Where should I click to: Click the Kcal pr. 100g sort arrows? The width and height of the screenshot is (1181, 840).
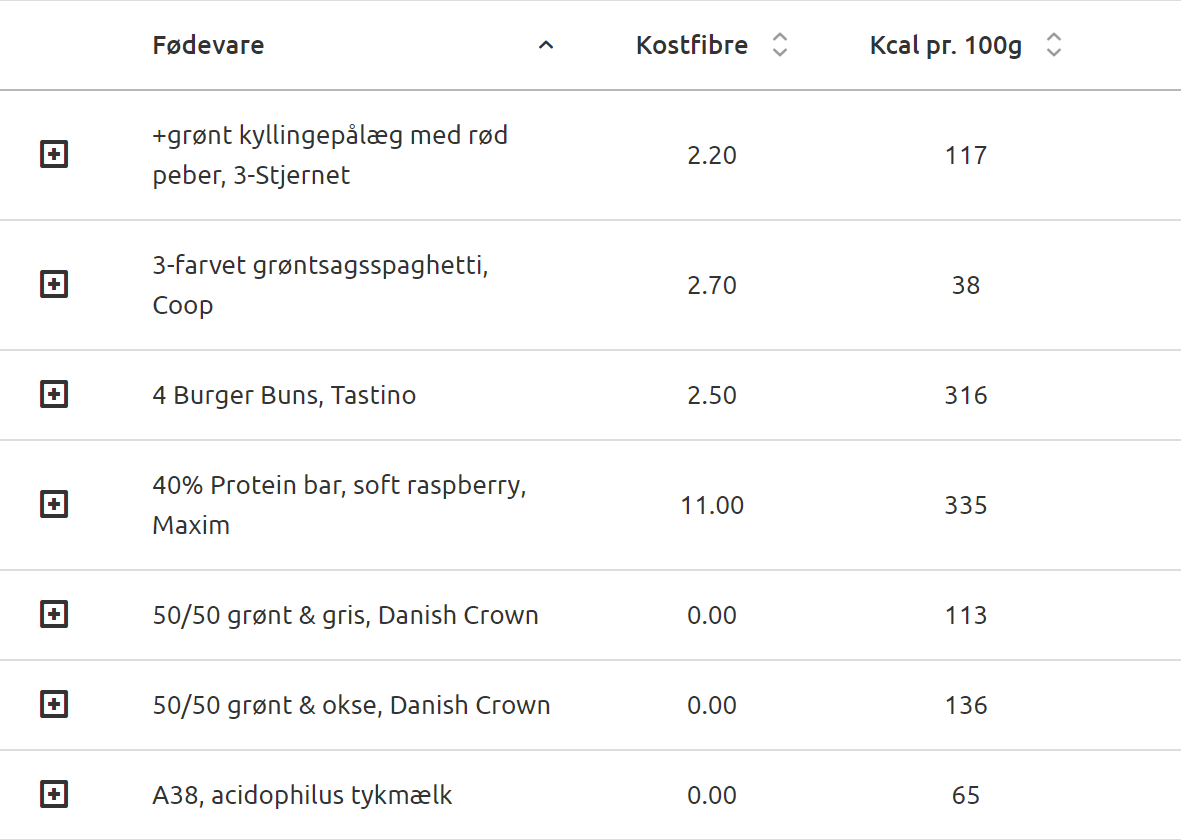(1053, 45)
